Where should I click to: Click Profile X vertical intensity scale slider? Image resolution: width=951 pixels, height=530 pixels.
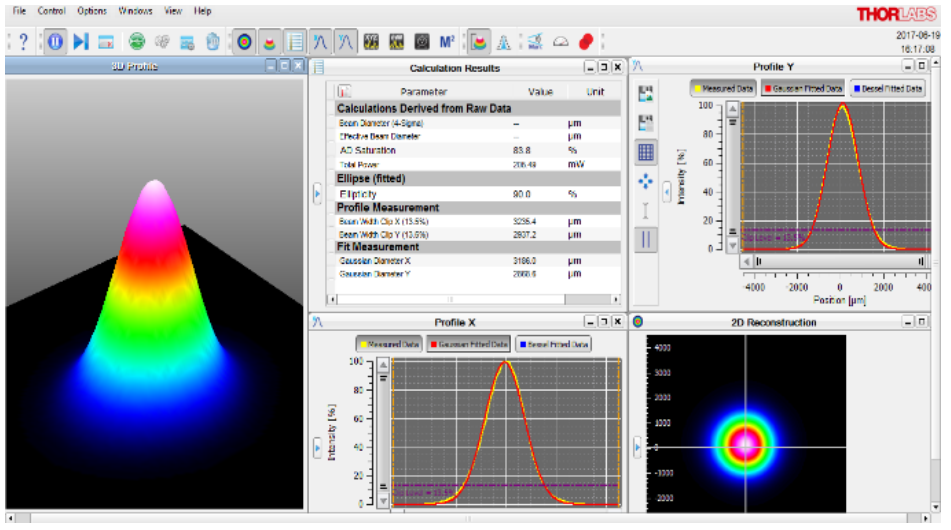[383, 430]
